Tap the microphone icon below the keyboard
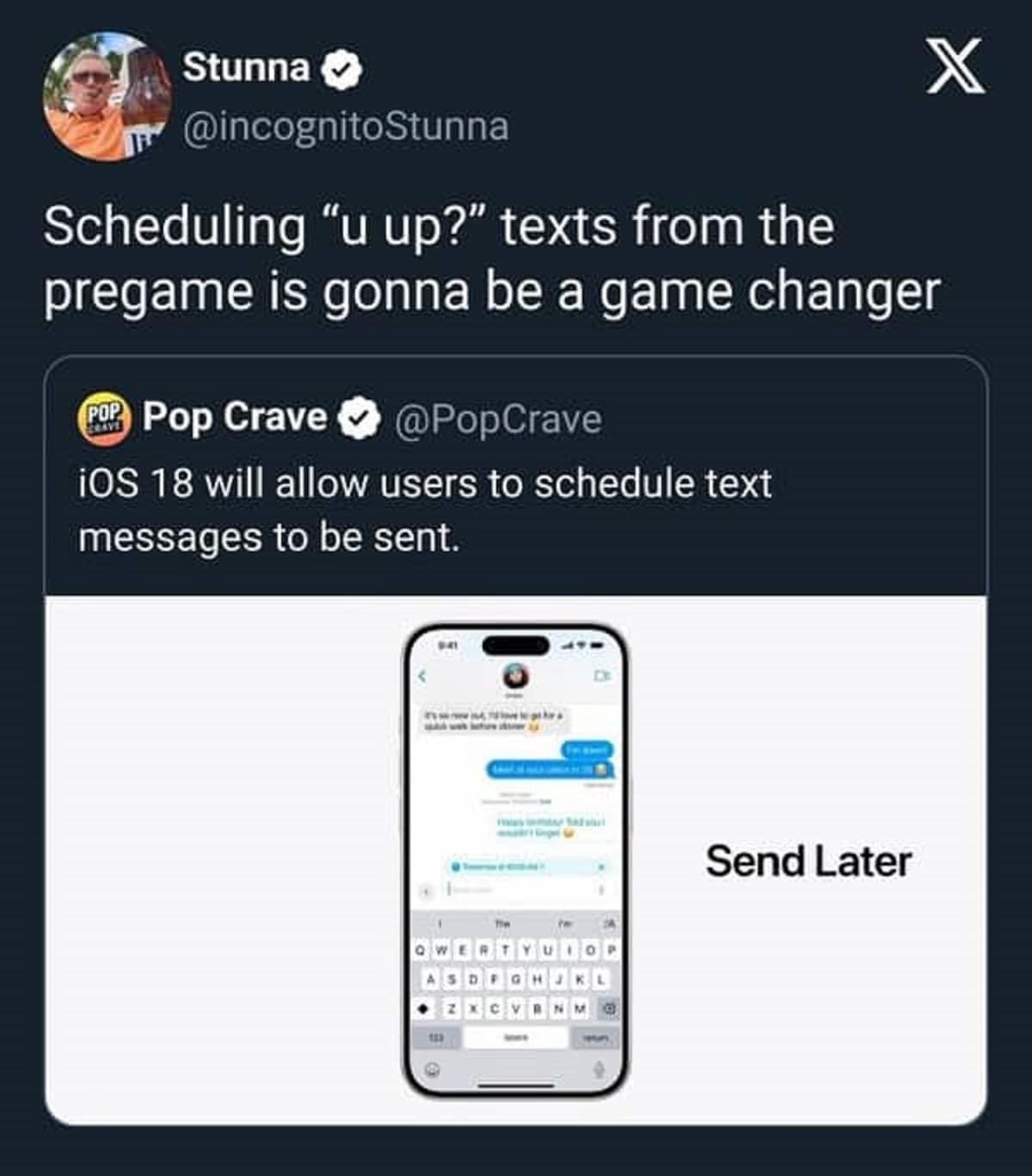Screen dimensions: 1032x1176 pyautogui.click(x=599, y=1069)
